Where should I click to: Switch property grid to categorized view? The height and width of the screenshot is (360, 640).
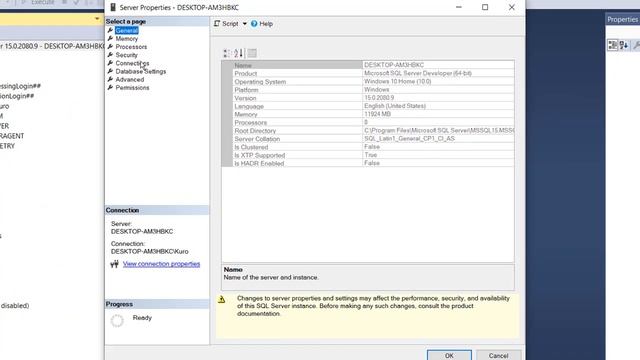(x=227, y=53)
